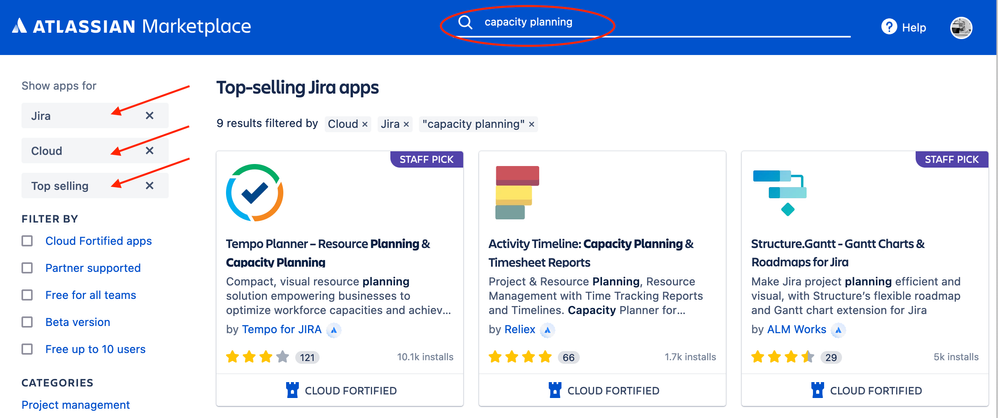Click the Cloud sidebar filter field
The width and height of the screenshot is (998, 418).
95,151
